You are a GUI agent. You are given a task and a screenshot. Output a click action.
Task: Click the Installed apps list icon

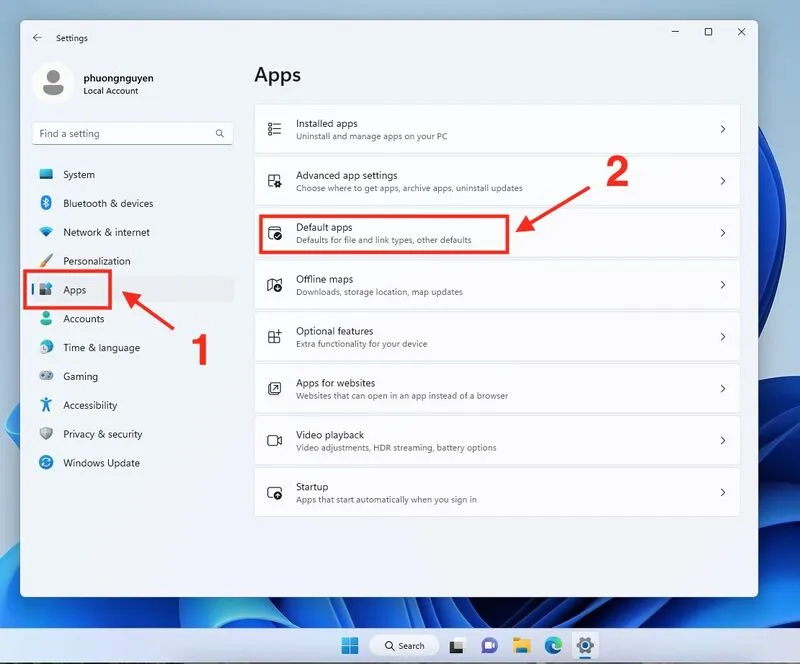coord(274,129)
